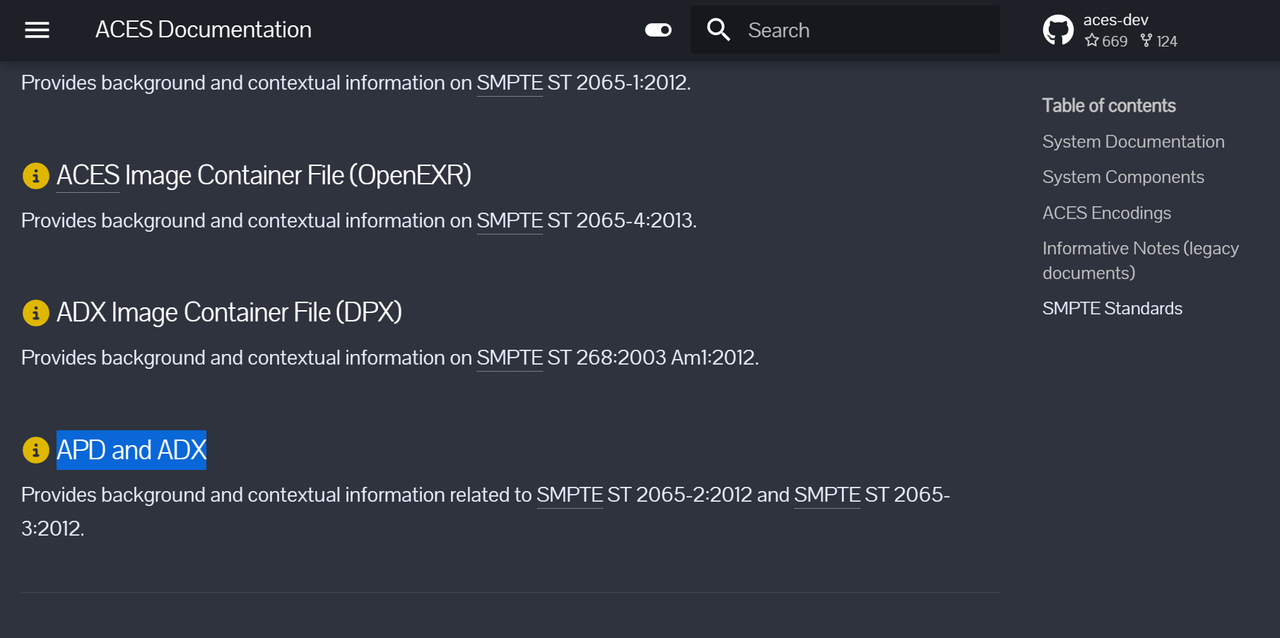Click info icon beside ADX Image Container File
The image size is (1280, 638).
coord(35,313)
